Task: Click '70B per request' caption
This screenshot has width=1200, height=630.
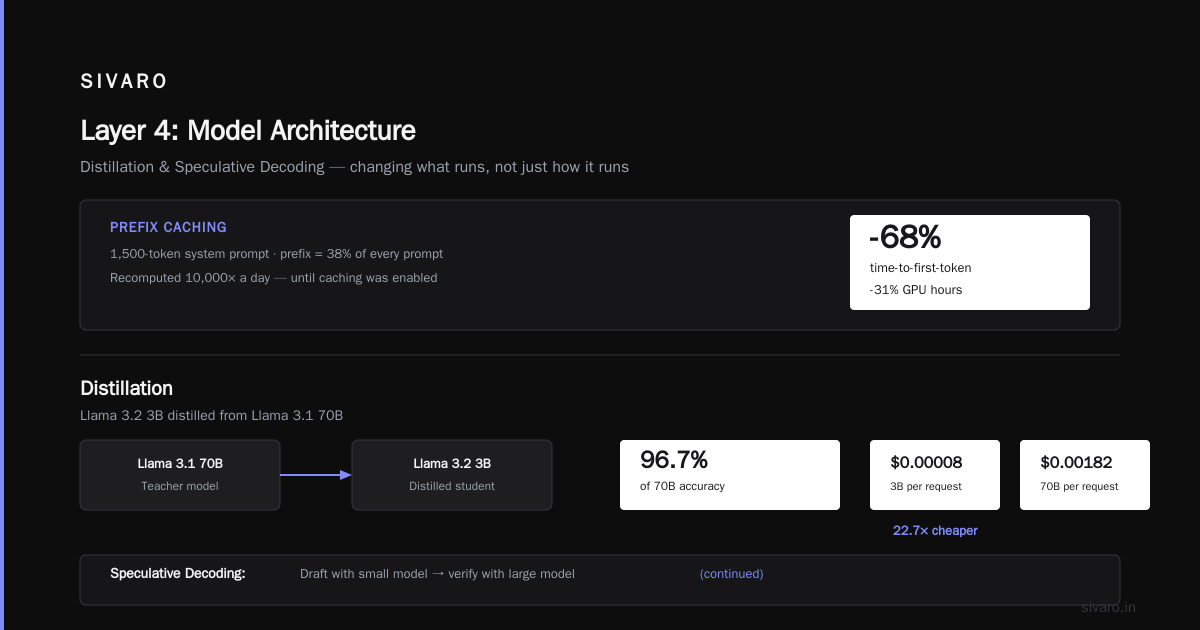Action: (1079, 486)
